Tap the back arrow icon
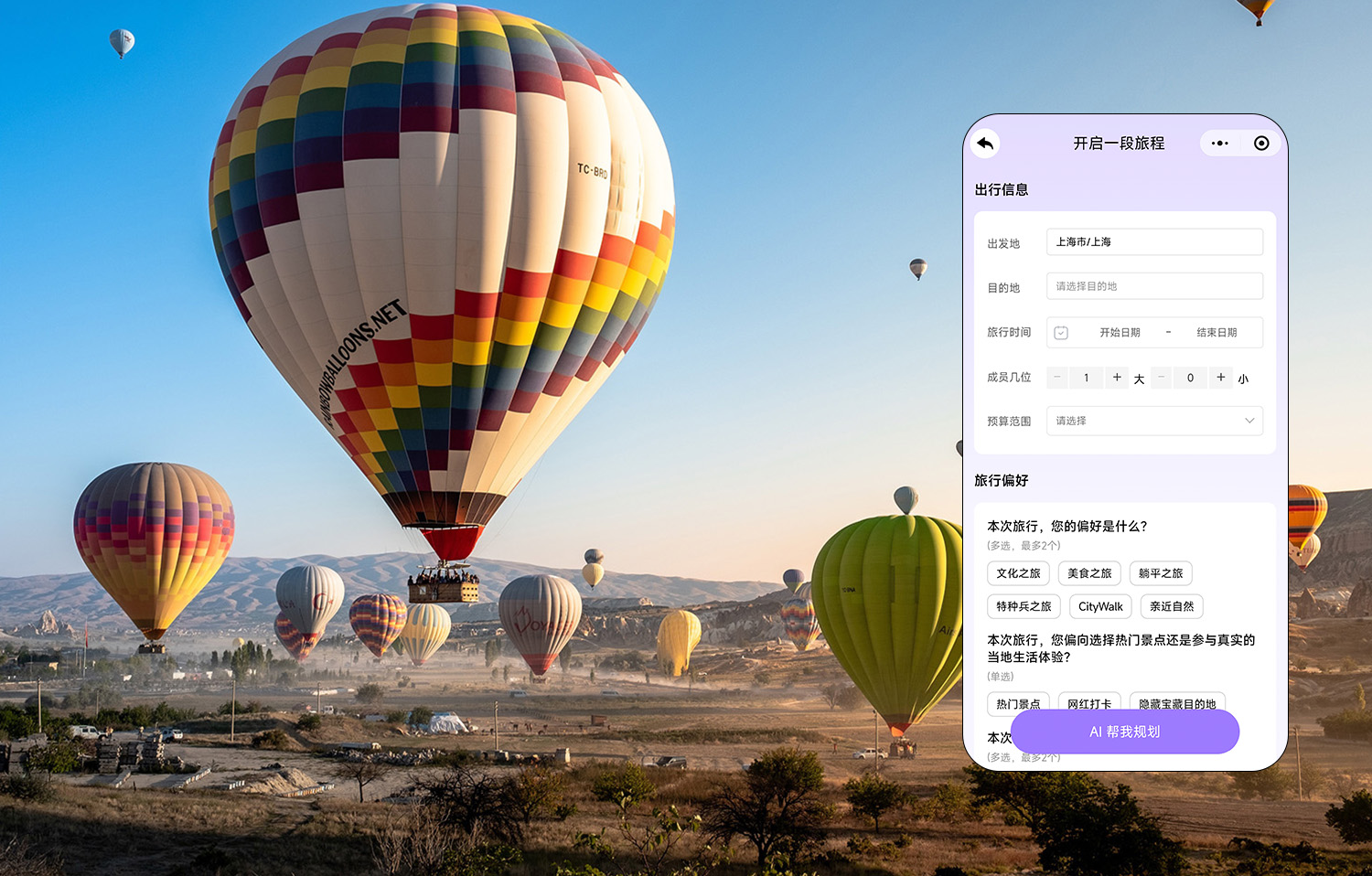Screen dimensions: 1372x876 (x=985, y=144)
